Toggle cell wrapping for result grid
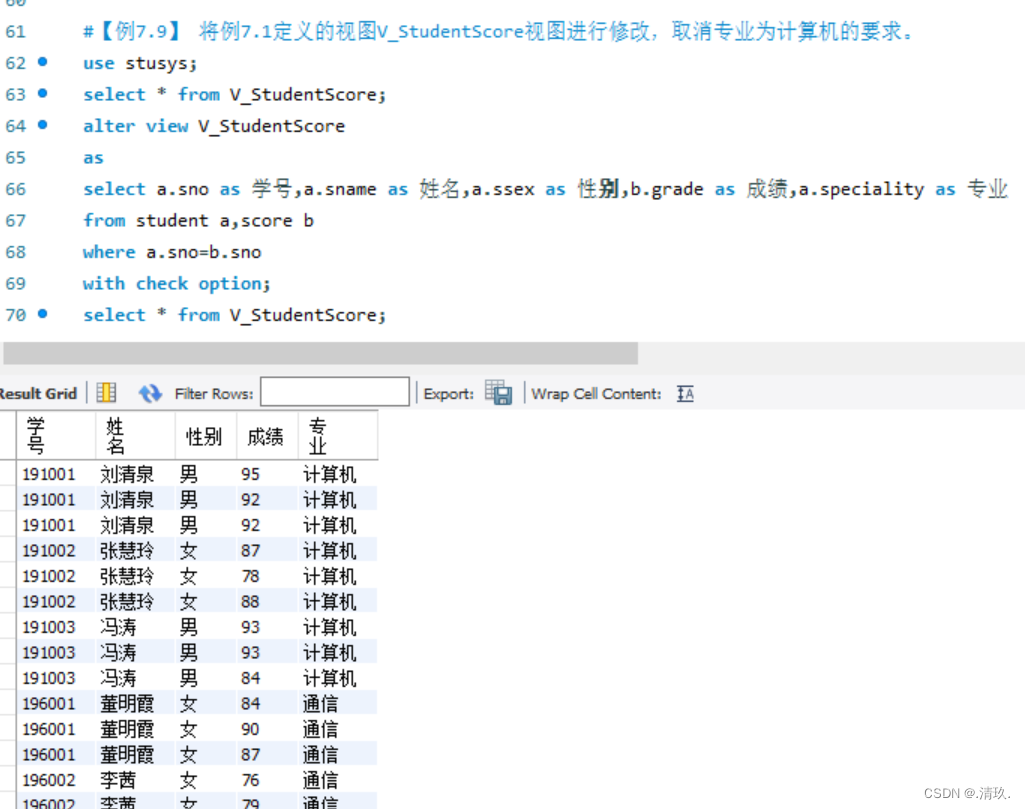The image size is (1025, 809). pyautogui.click(x=685, y=393)
